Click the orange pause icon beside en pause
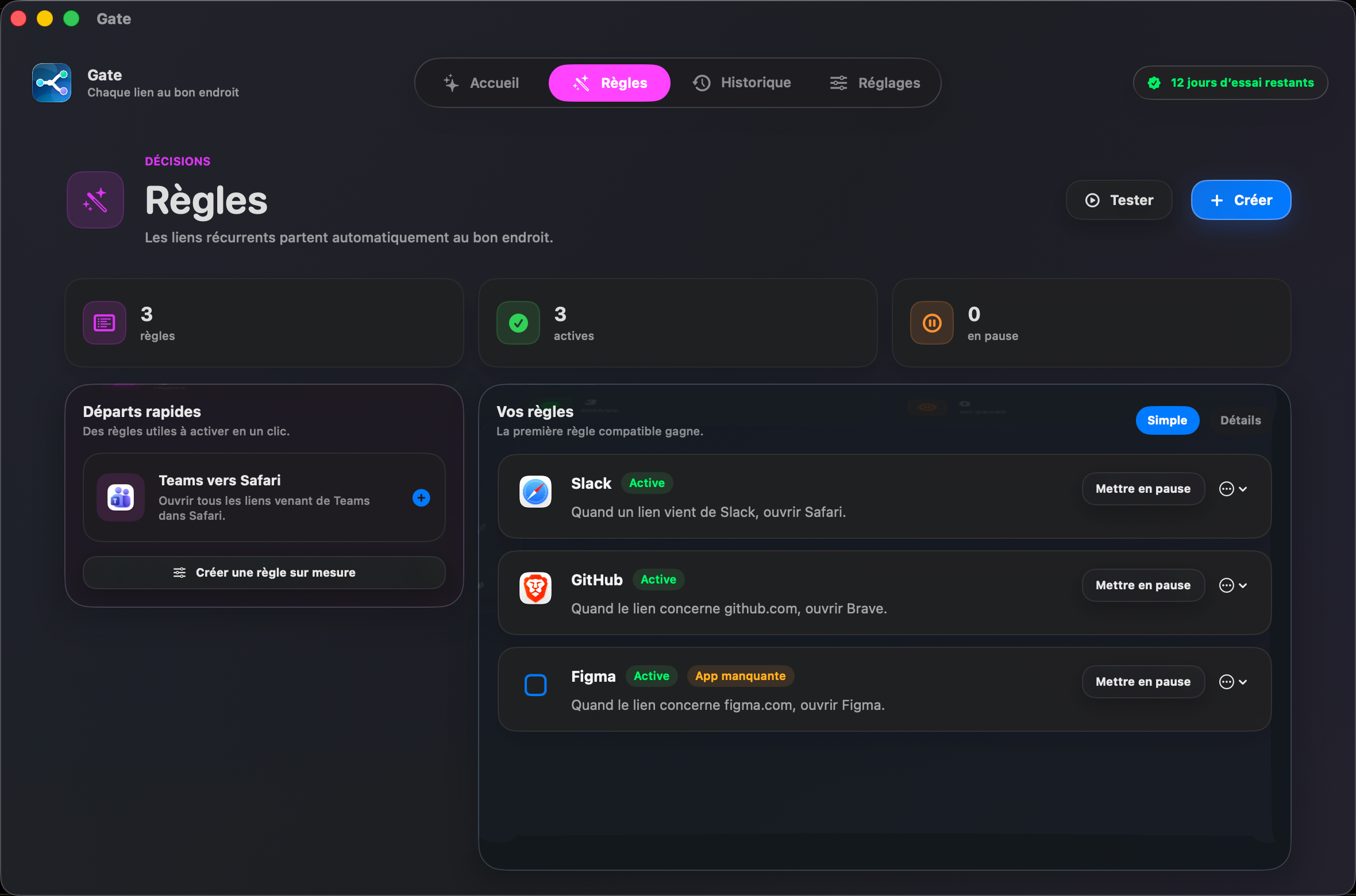The height and width of the screenshot is (896, 1356). pos(932,323)
